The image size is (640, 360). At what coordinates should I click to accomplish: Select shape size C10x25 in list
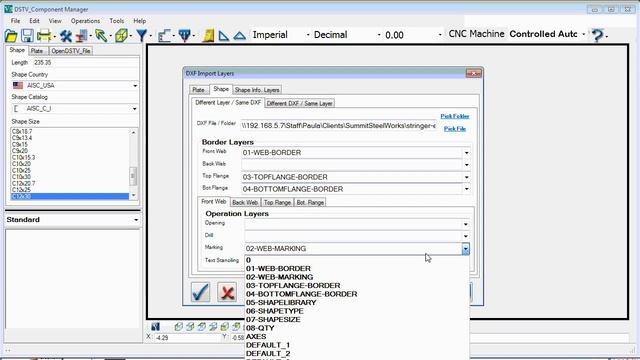pos(21,171)
